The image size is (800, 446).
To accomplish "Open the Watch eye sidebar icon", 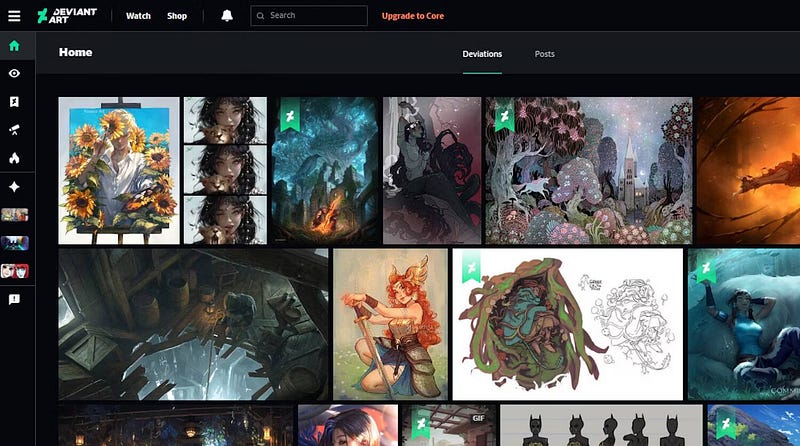I will [x=14, y=73].
